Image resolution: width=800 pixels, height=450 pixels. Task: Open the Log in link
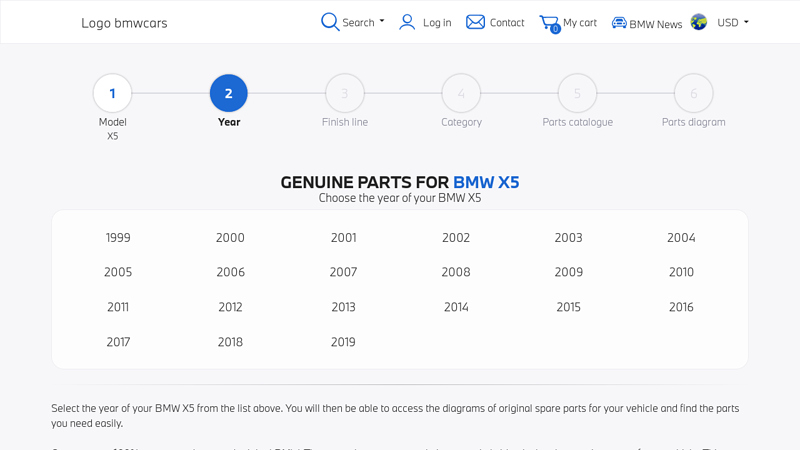coord(437,22)
